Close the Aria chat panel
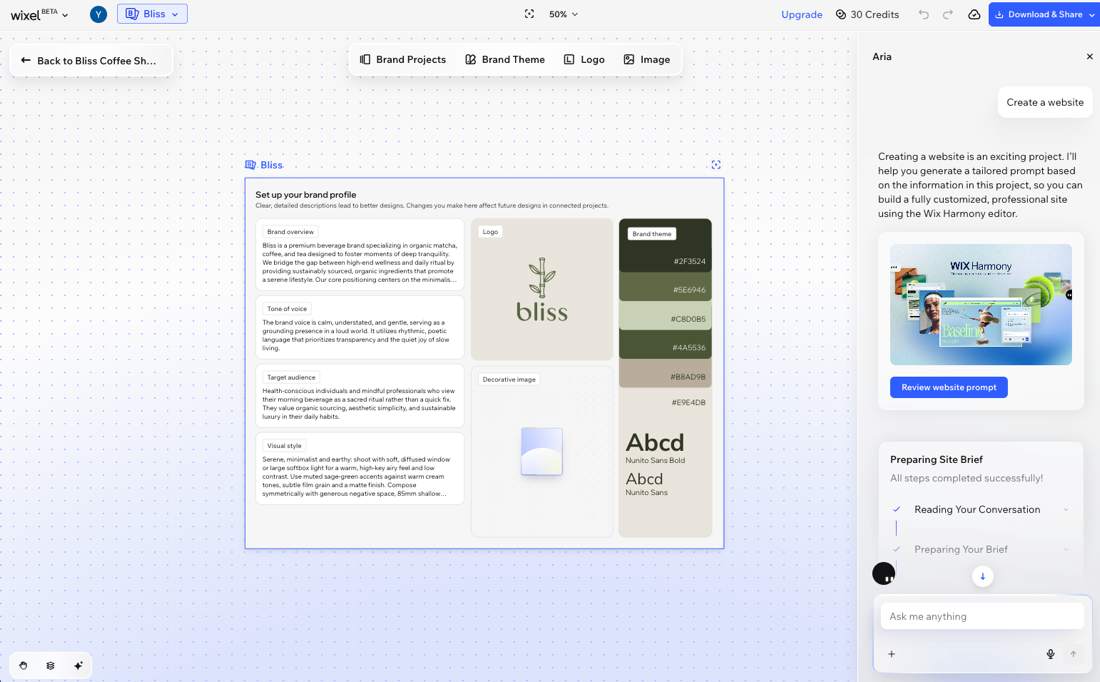 point(1089,57)
